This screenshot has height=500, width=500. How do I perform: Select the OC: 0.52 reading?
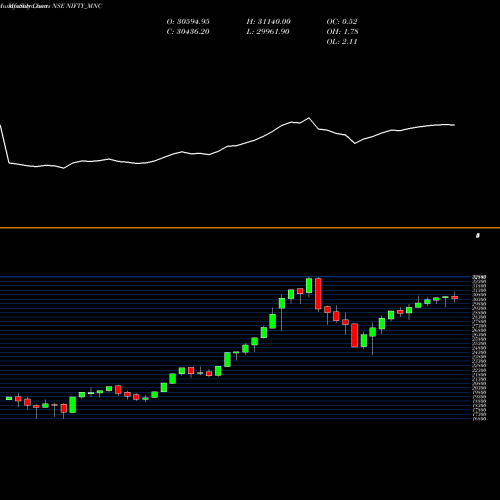tap(342, 22)
